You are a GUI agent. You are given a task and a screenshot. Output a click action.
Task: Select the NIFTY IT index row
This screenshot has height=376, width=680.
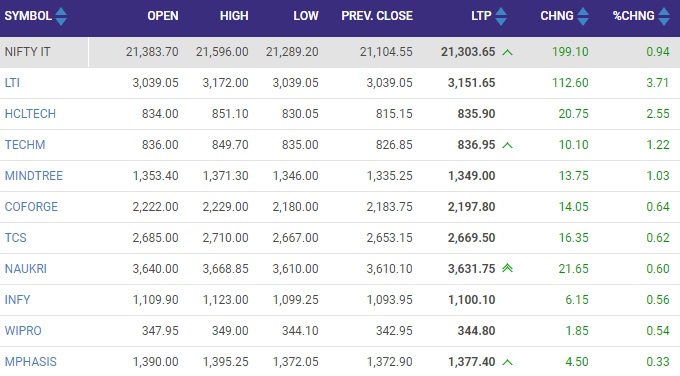coord(340,52)
